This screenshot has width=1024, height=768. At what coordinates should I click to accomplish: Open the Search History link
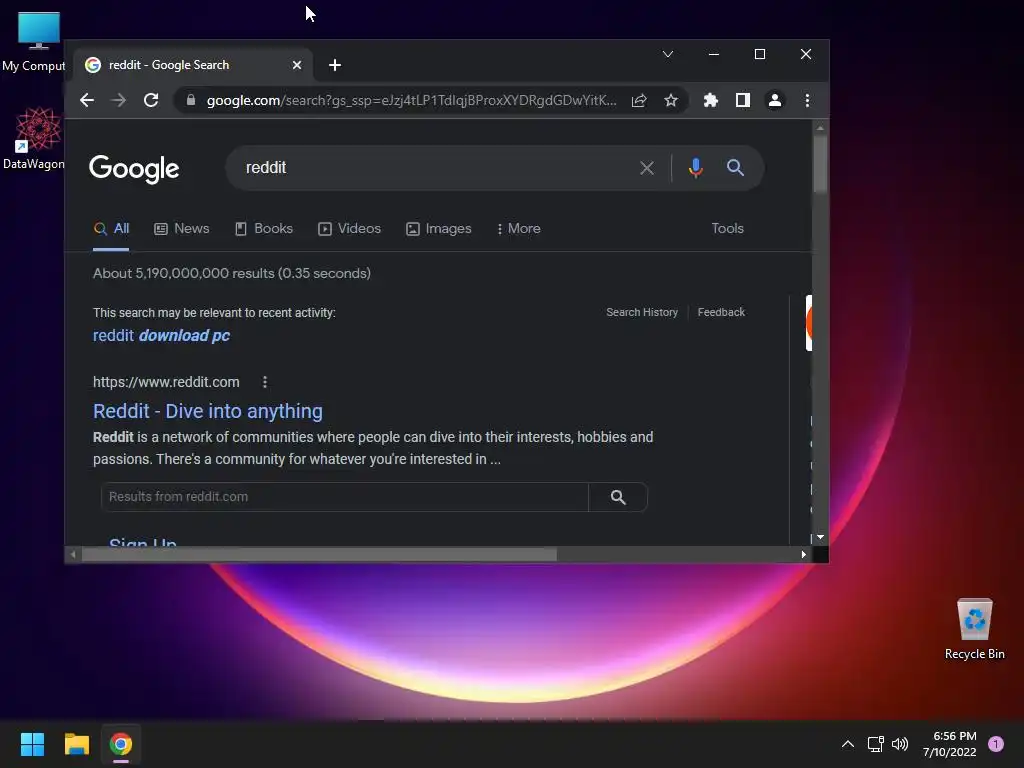(x=642, y=312)
